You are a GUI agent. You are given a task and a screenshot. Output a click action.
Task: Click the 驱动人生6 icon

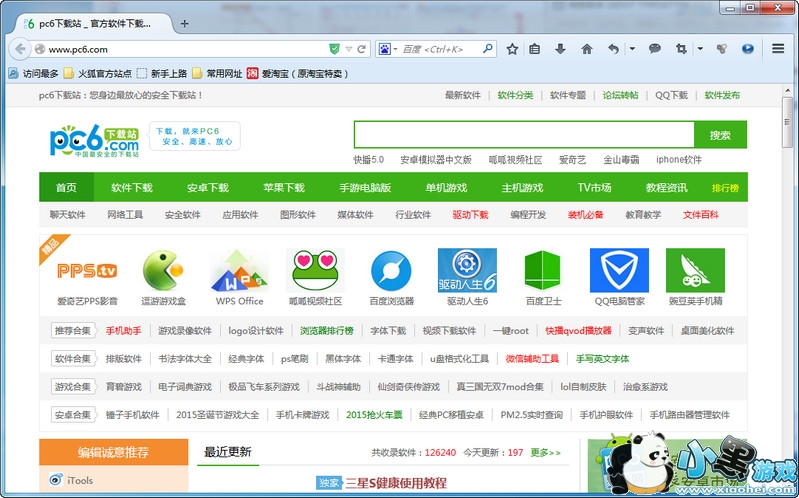point(467,270)
